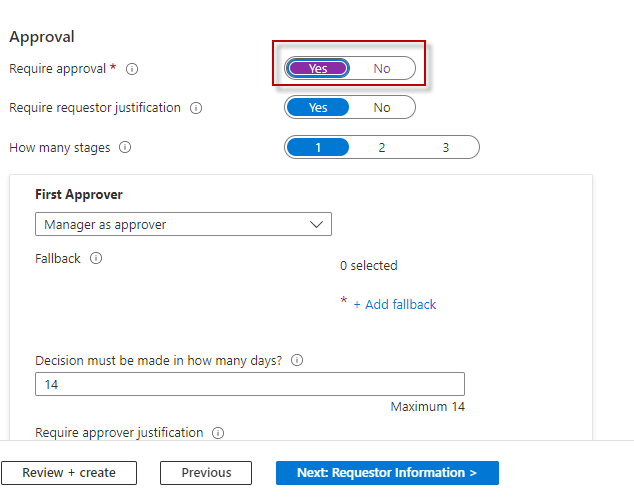Viewport: 634px width, 501px height.
Task: Expand Manager as approver chevron arrow
Action: tap(317, 225)
